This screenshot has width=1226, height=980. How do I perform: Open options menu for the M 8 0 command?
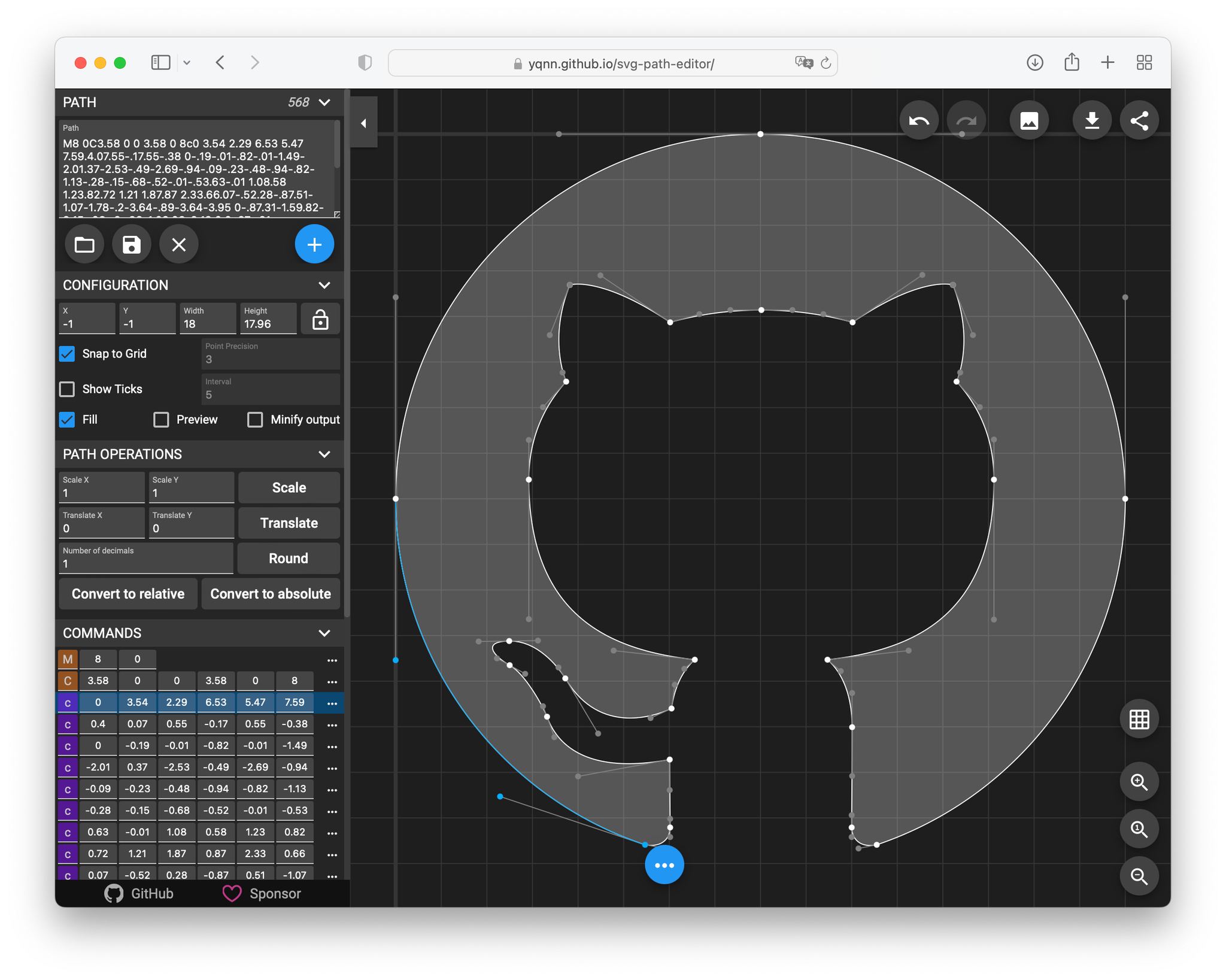point(332,660)
